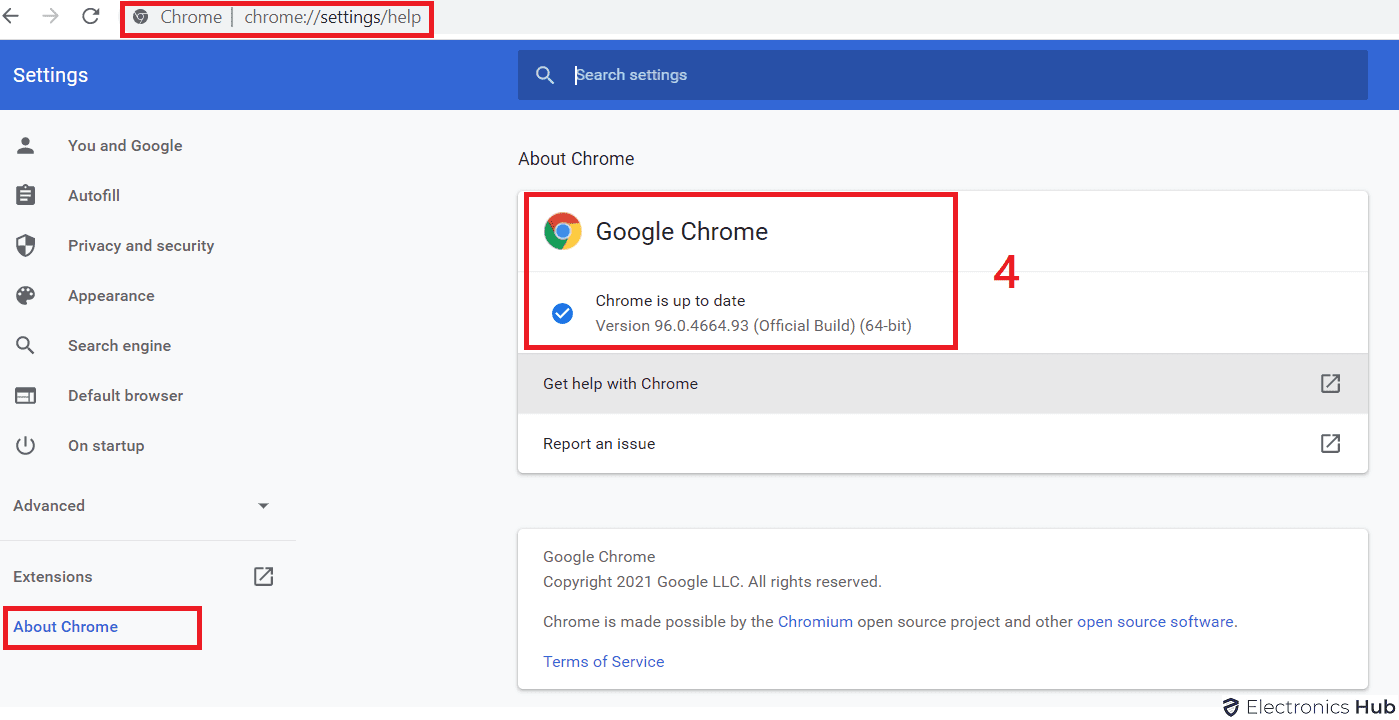The image size is (1399, 720).
Task: Reload the page with refresh icon
Action: click(91, 16)
